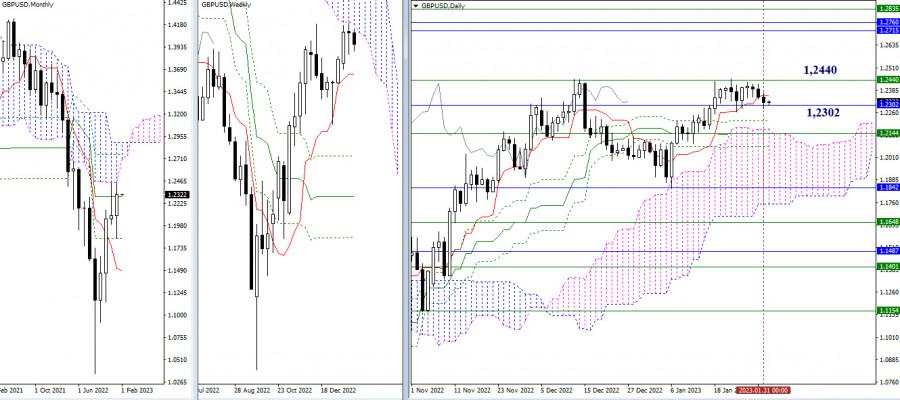Select the 1.1842 blue price label
Viewport: 900px width, 400px height.
click(x=888, y=188)
